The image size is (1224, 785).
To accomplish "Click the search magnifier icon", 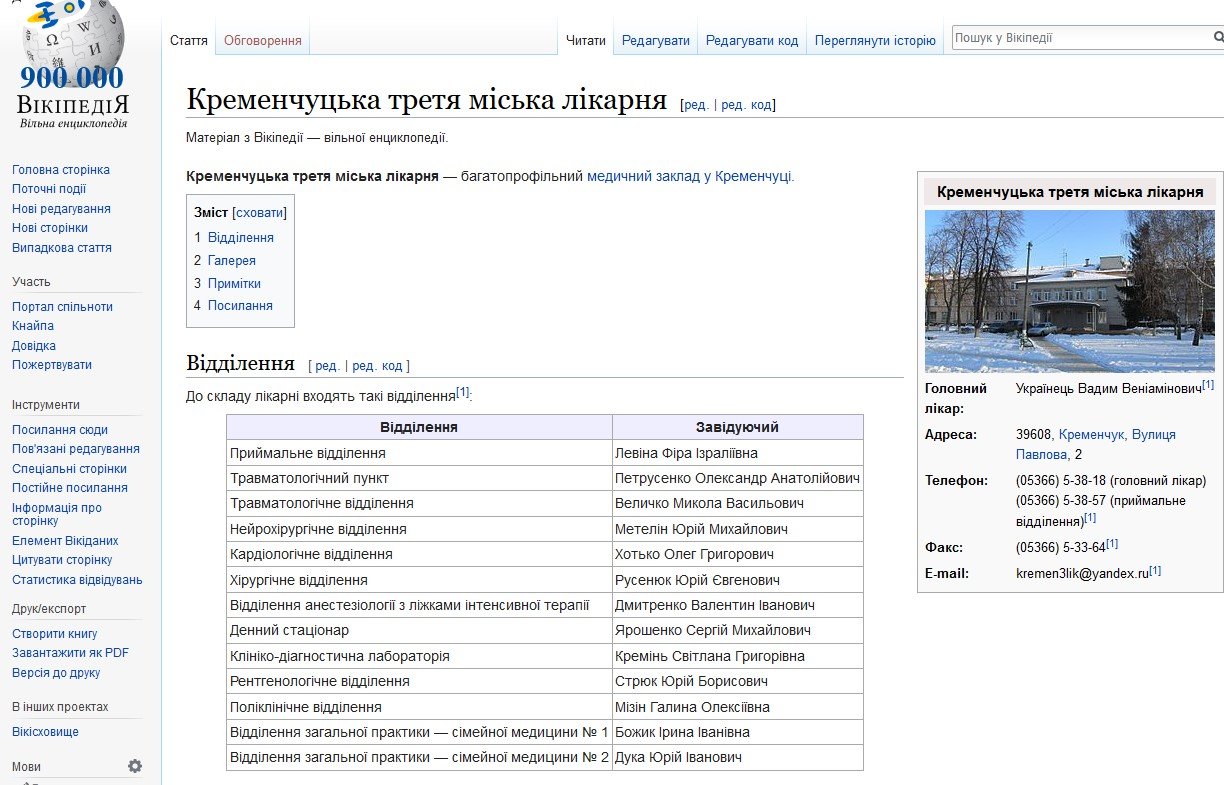I will click(x=1217, y=39).
